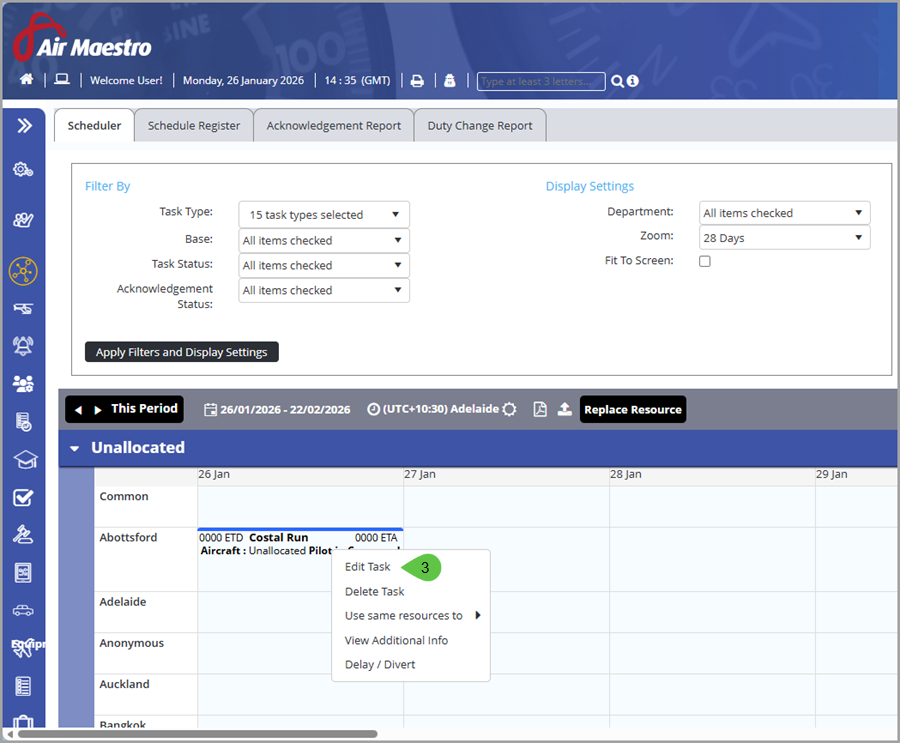
Task: Click the Home icon in header
Action: point(27,80)
